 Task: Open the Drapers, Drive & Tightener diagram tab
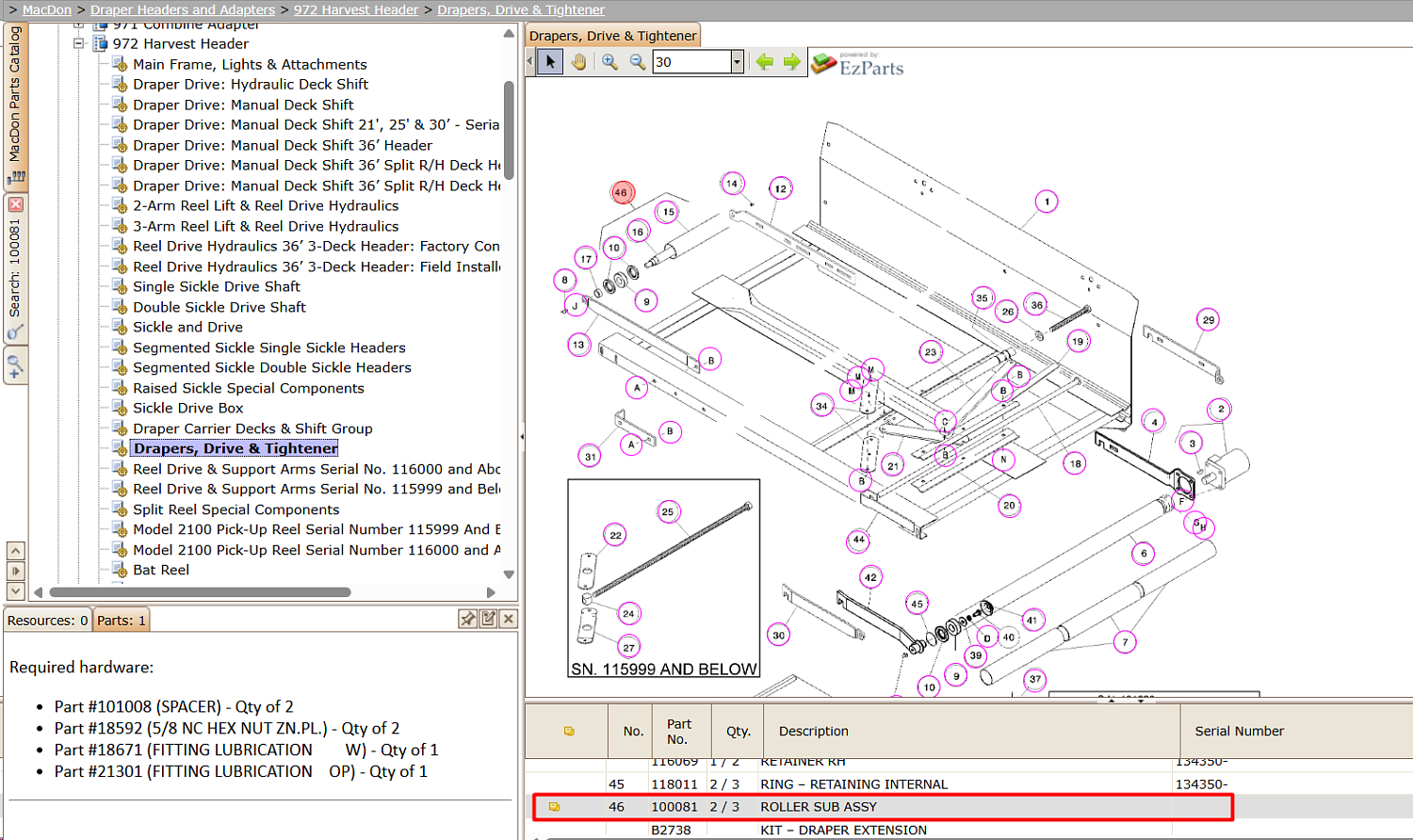[x=613, y=36]
